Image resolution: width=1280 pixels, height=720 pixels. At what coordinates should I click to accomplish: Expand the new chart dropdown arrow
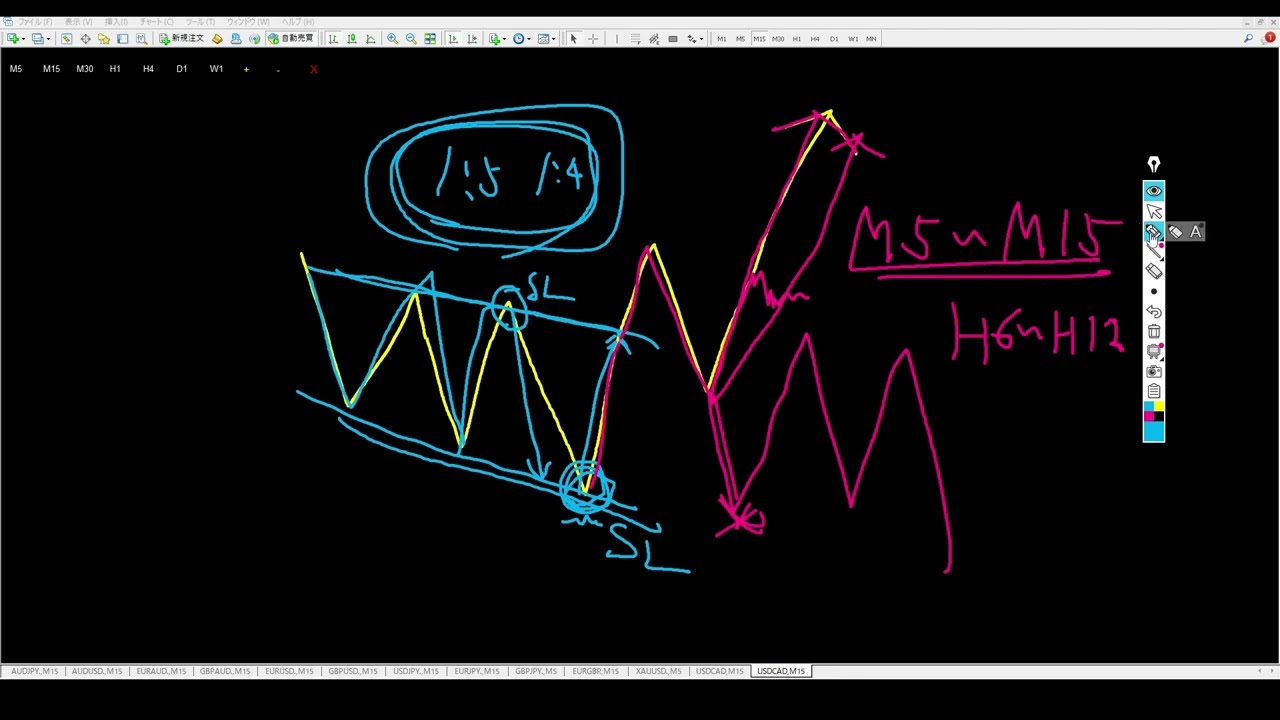(23, 39)
